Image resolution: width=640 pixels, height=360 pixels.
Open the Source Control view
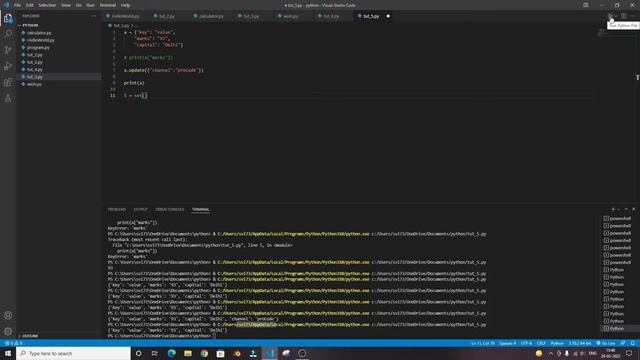(x=8, y=50)
